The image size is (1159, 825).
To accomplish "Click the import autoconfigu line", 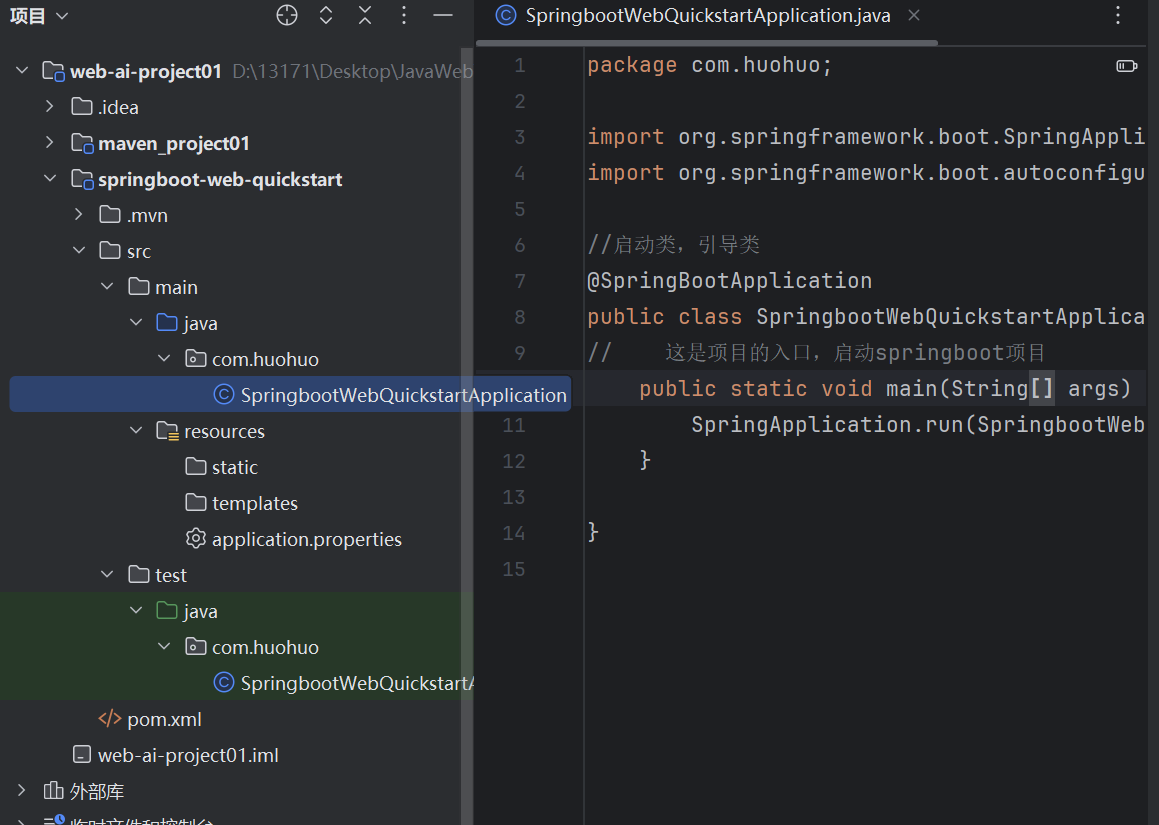I will (866, 173).
